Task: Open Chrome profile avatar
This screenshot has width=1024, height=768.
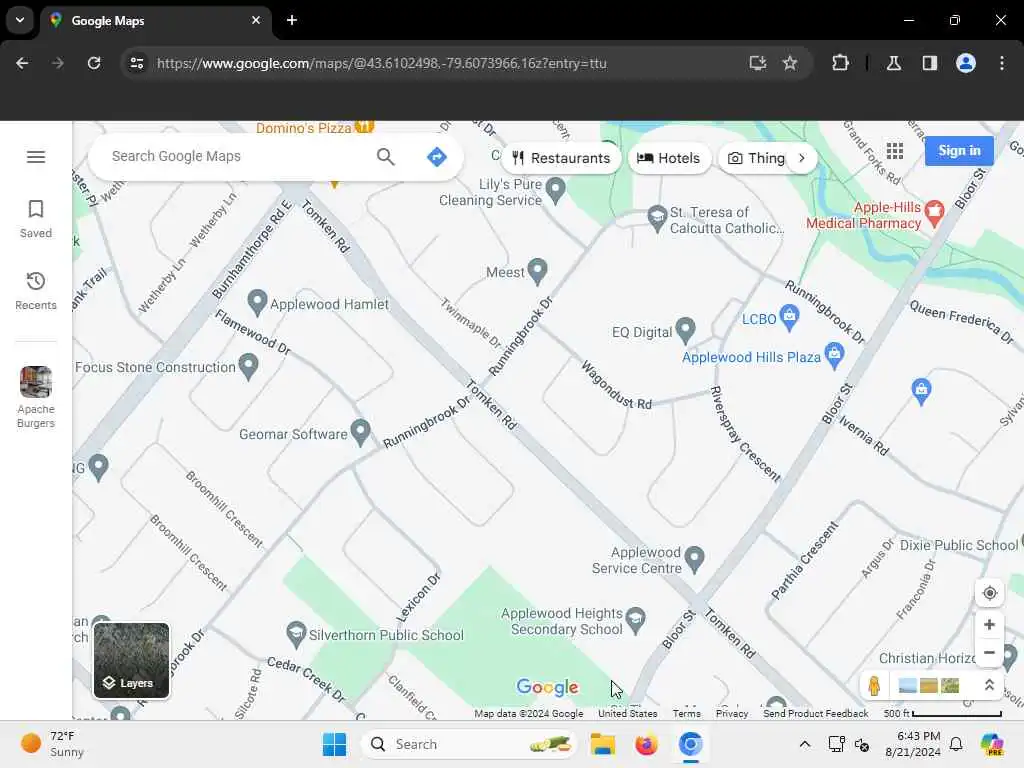Action: click(x=966, y=63)
